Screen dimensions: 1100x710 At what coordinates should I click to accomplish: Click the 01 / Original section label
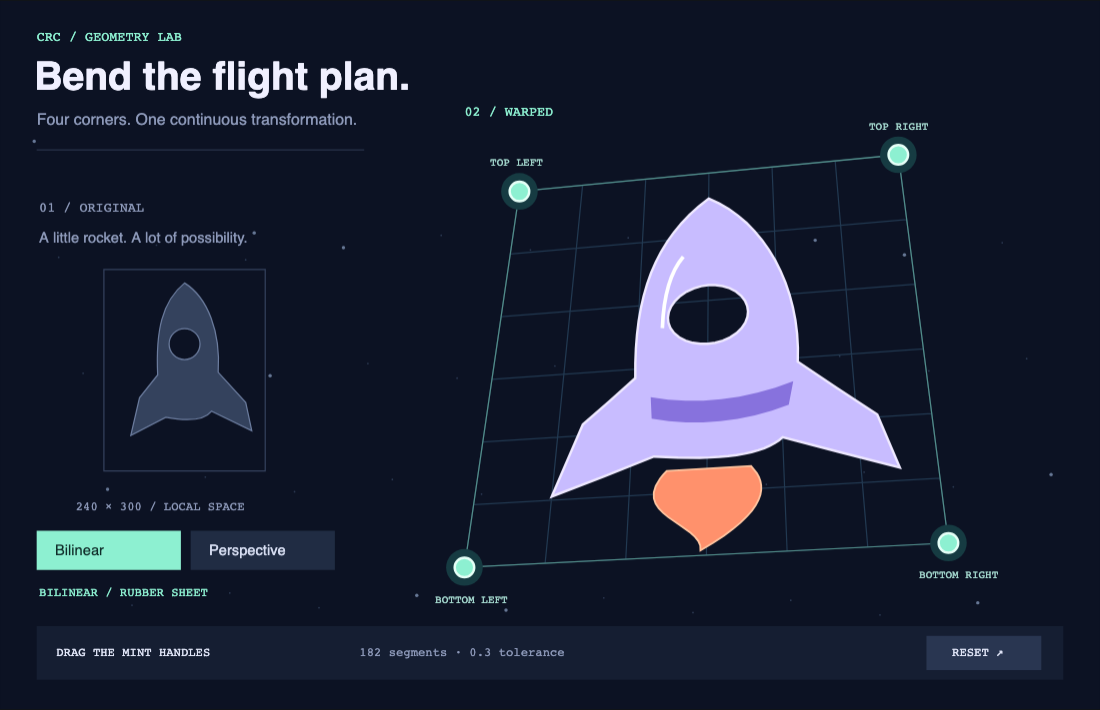click(92, 208)
